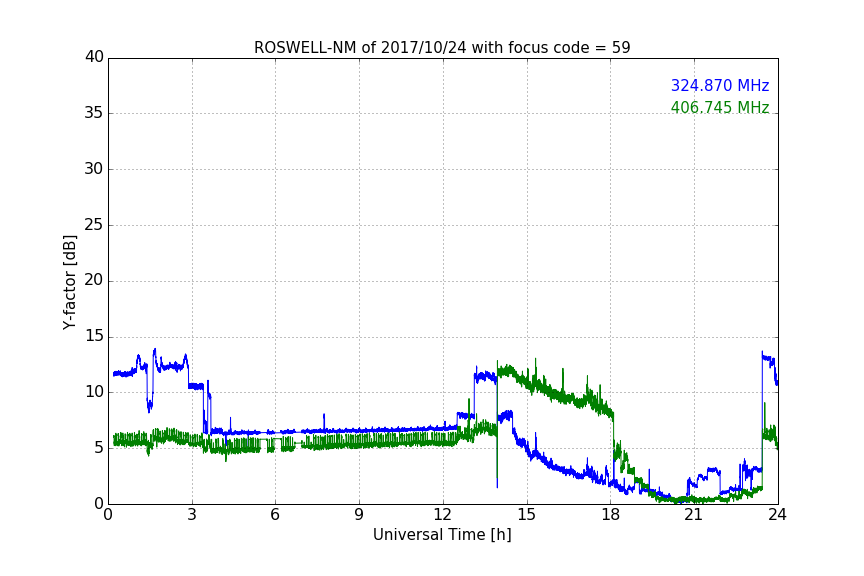Click the y-axis tick label '25'

click(94, 225)
